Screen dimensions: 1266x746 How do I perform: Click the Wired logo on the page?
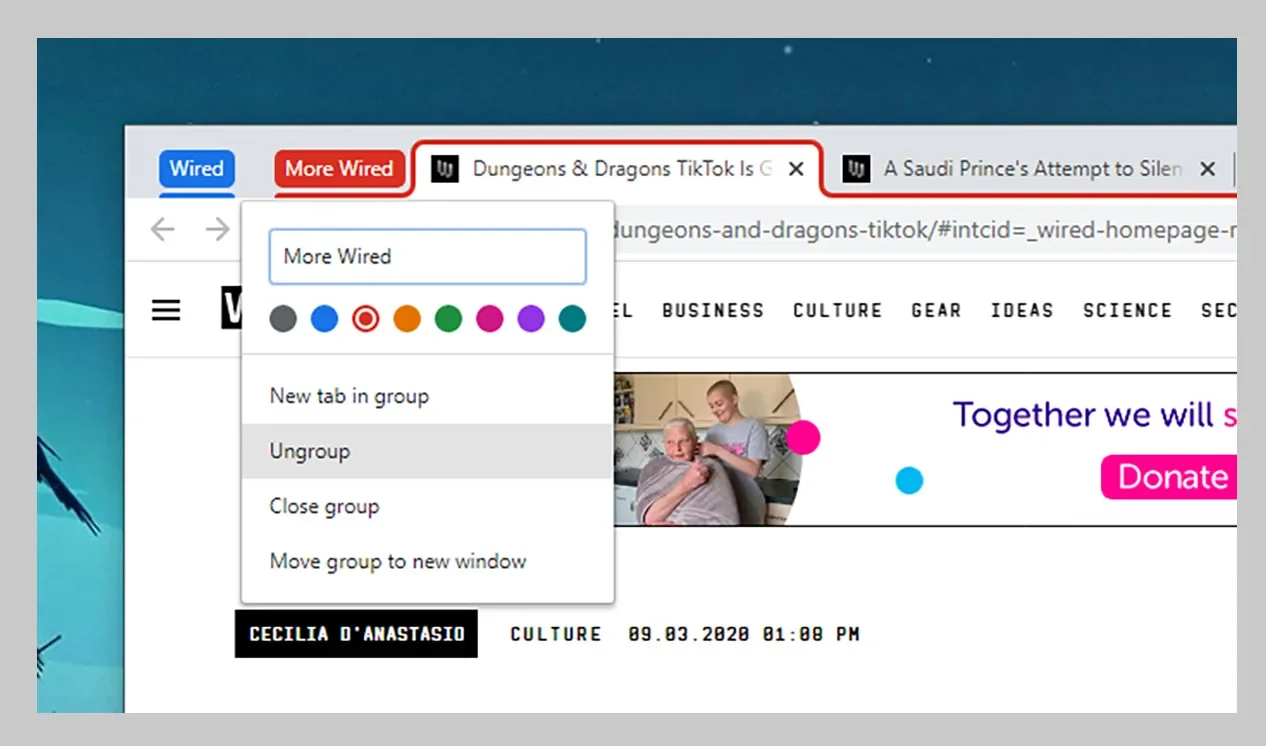click(x=231, y=309)
